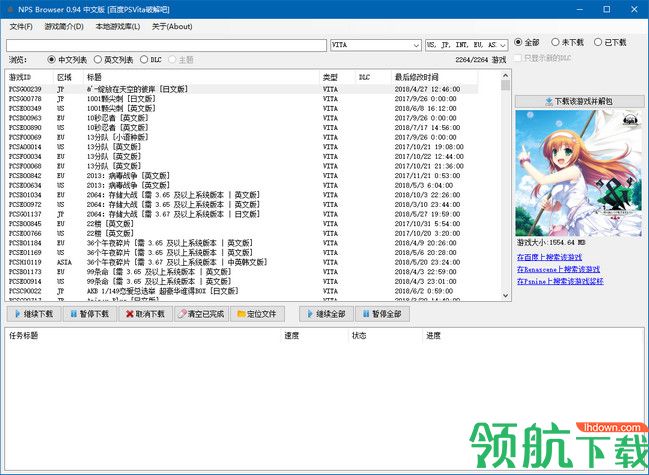
Task: Select the DLC browse option
Action: (x=151, y=60)
